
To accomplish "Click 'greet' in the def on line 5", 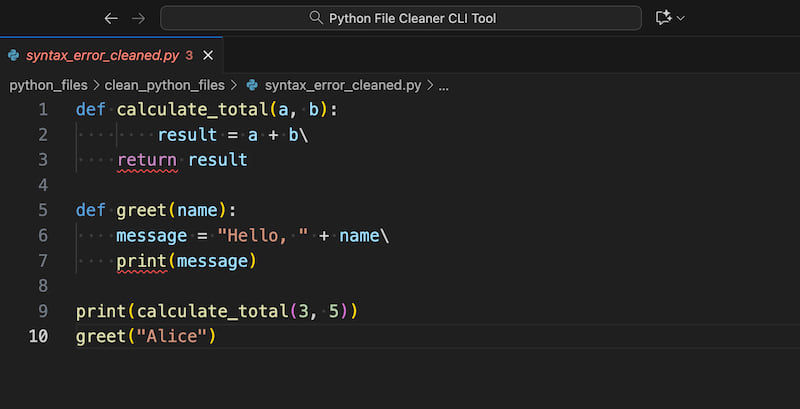I will 141,210.
